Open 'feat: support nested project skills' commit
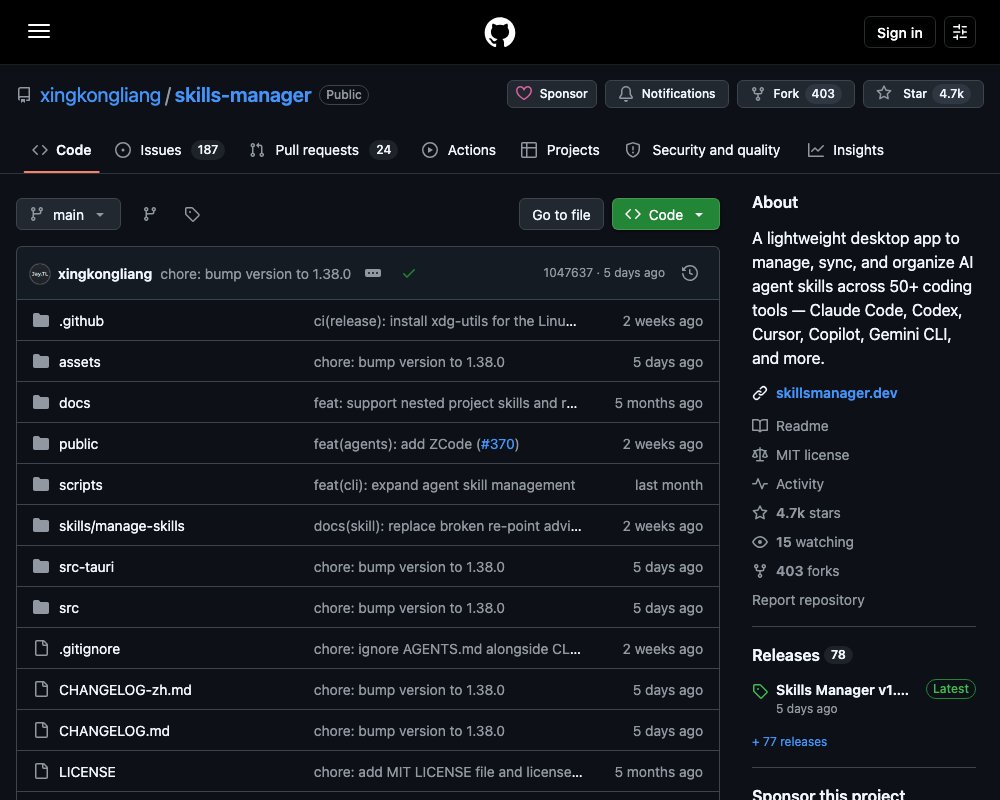This screenshot has height=800, width=1000. [x=445, y=403]
